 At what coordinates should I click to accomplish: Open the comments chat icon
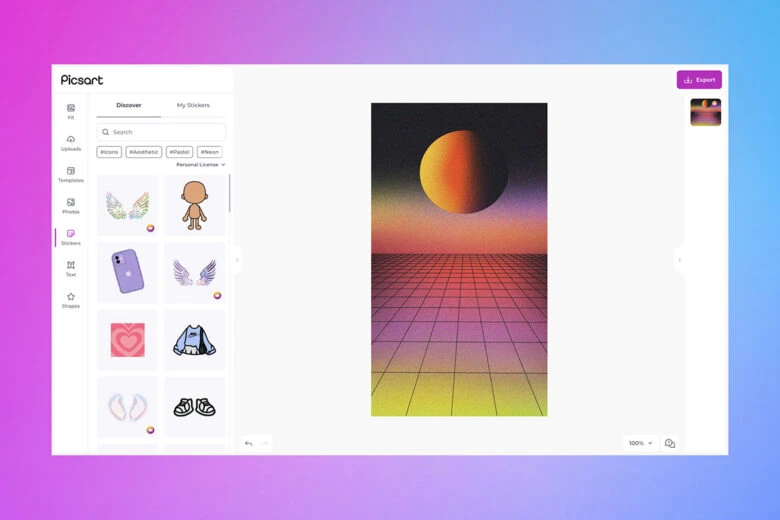(x=670, y=443)
